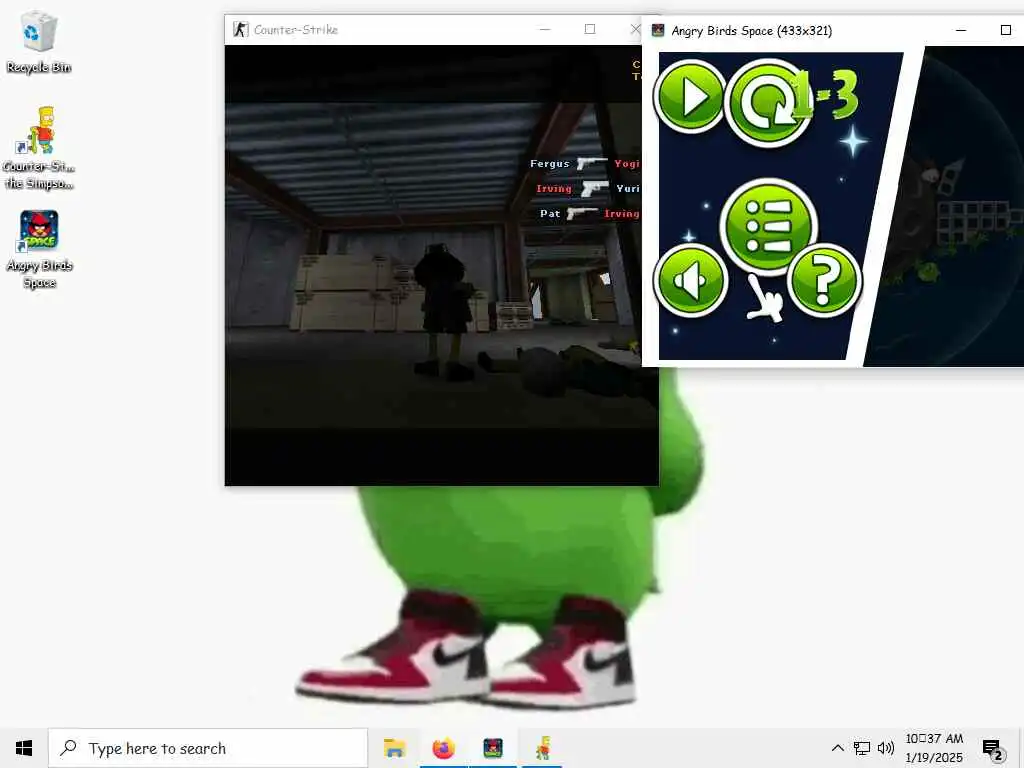Click the Angry Birds Space window title icon
1024x768 pixels.
click(x=658, y=30)
